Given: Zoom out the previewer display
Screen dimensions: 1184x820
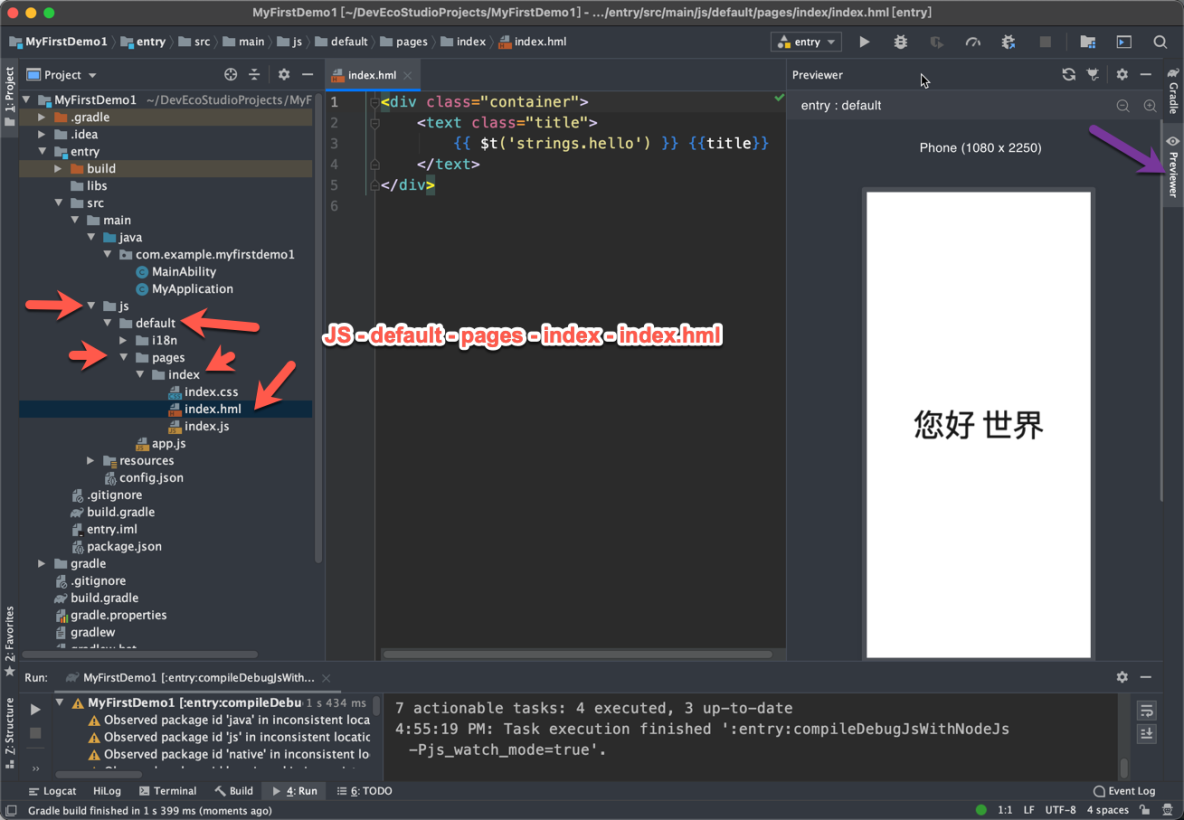Looking at the screenshot, I should (1123, 106).
